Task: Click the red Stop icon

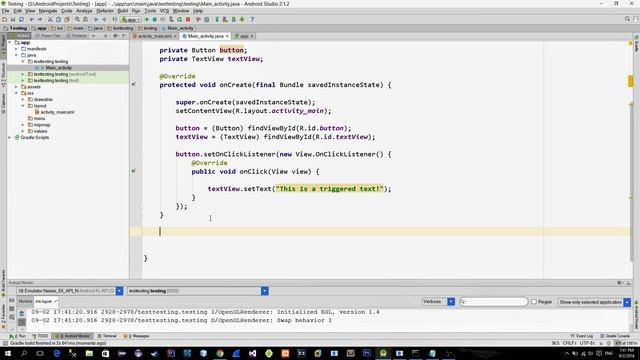Action: pos(188,20)
